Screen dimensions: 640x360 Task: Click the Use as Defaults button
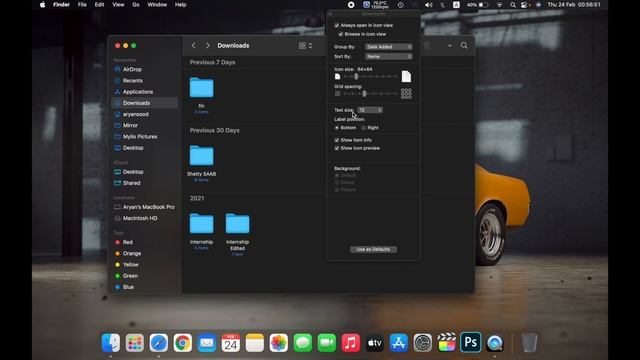373,249
